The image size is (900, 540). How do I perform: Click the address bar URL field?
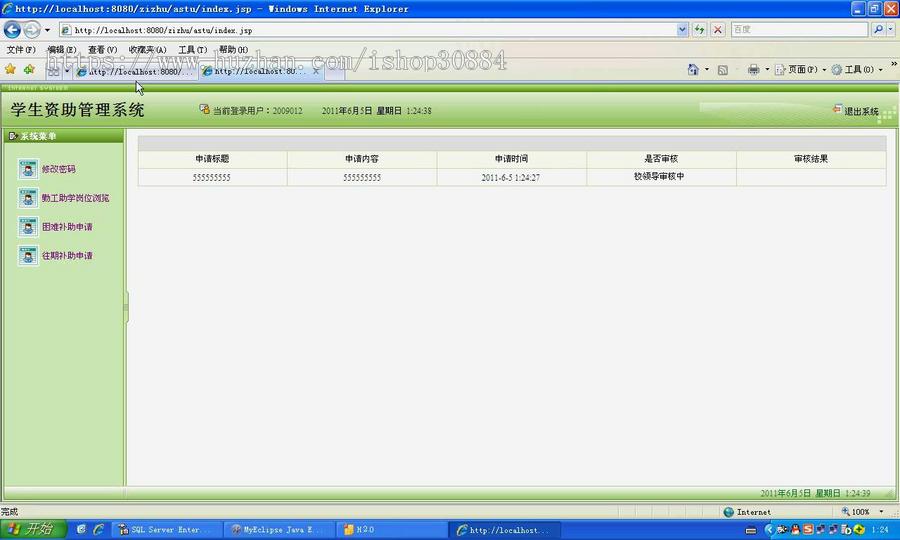(367, 30)
